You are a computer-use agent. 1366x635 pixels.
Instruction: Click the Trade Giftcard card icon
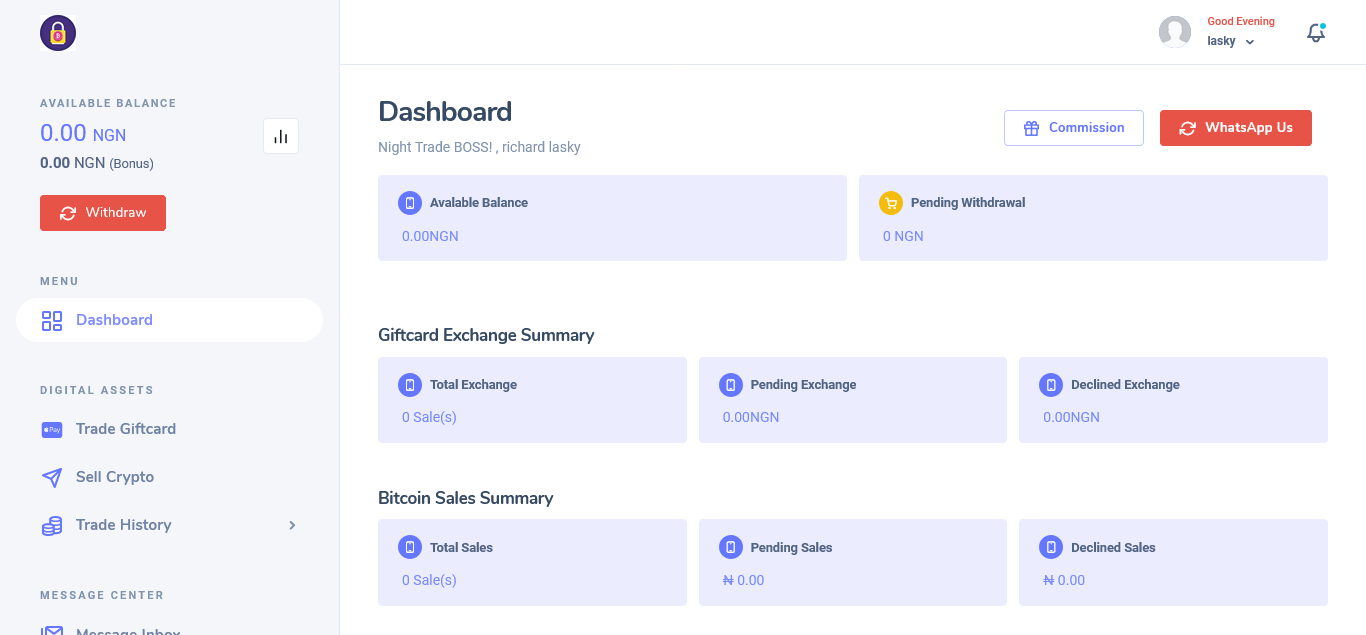(52, 429)
